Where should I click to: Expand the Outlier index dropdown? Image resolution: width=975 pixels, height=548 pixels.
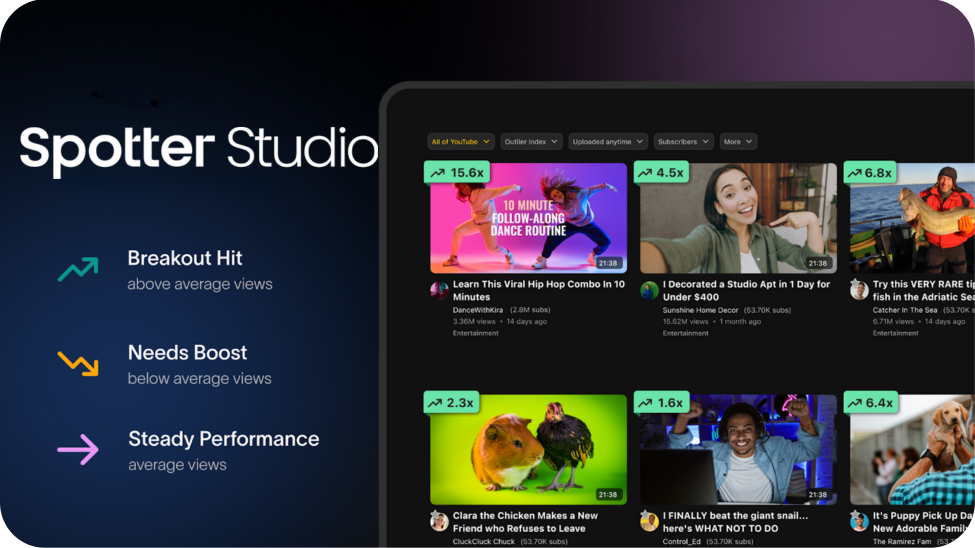[x=531, y=142]
